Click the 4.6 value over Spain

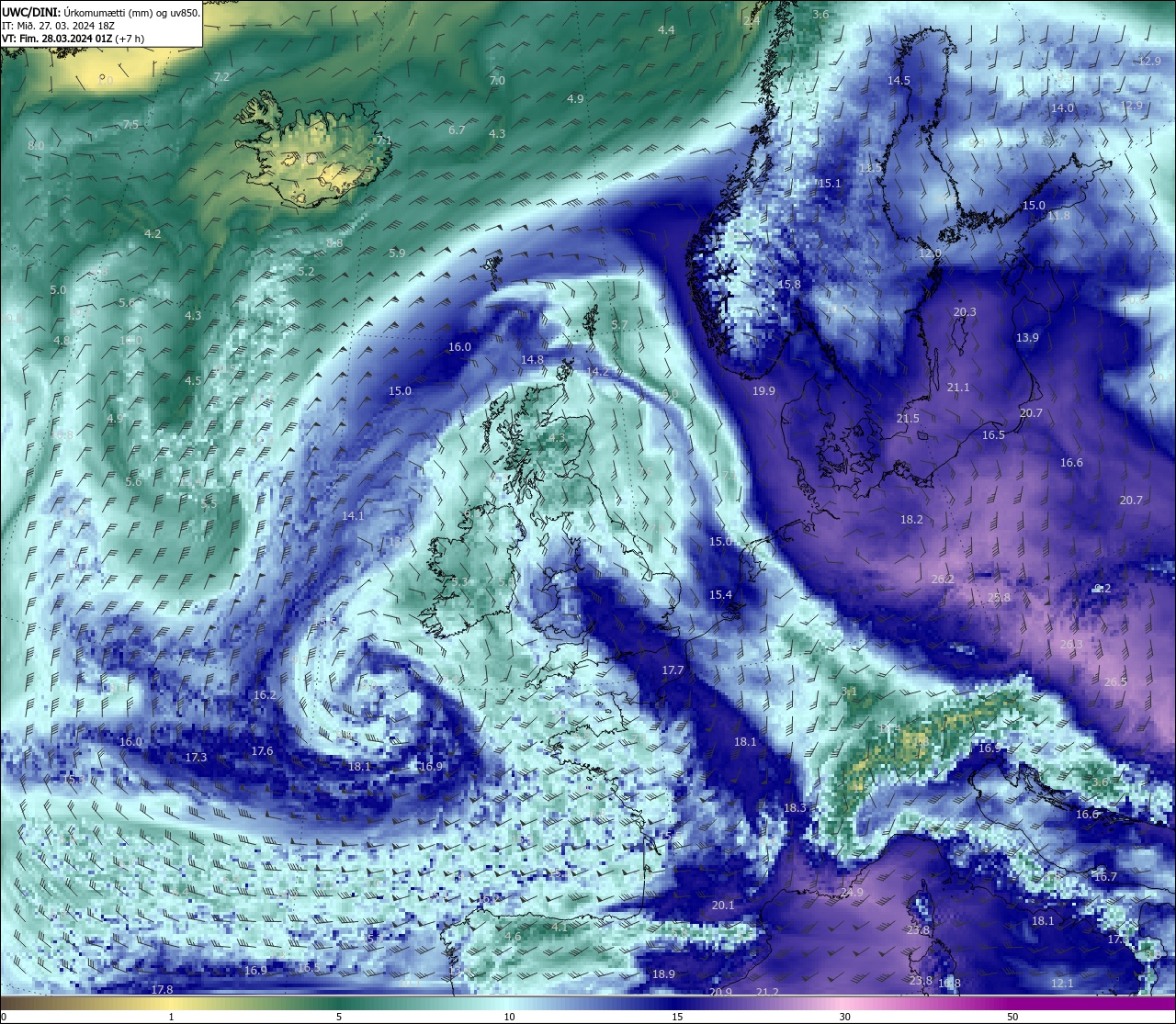pos(513,937)
